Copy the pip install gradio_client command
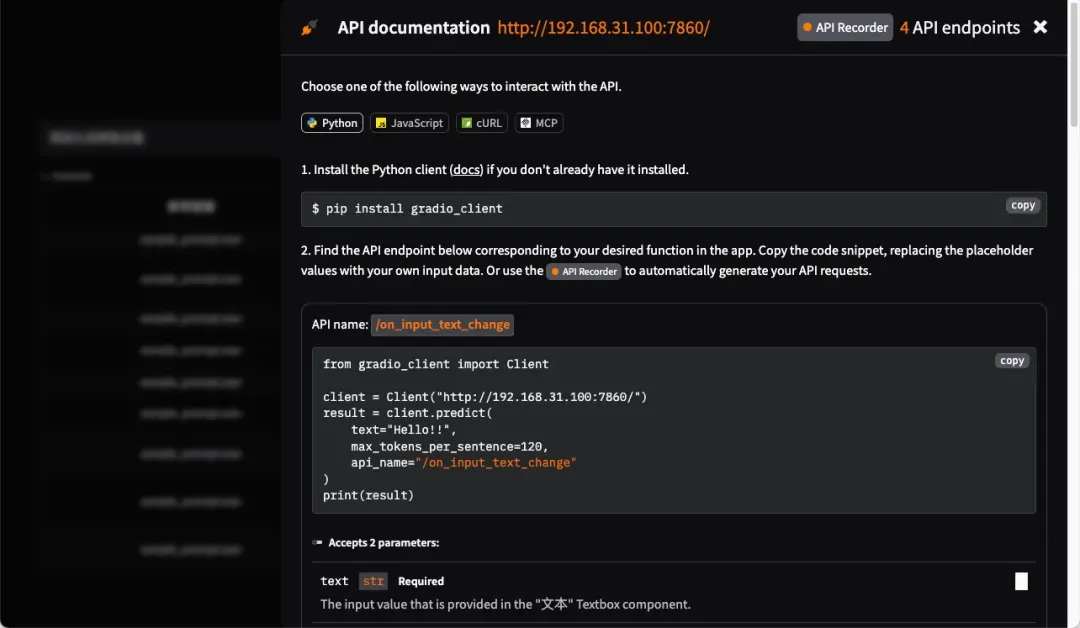 [x=1022, y=205]
